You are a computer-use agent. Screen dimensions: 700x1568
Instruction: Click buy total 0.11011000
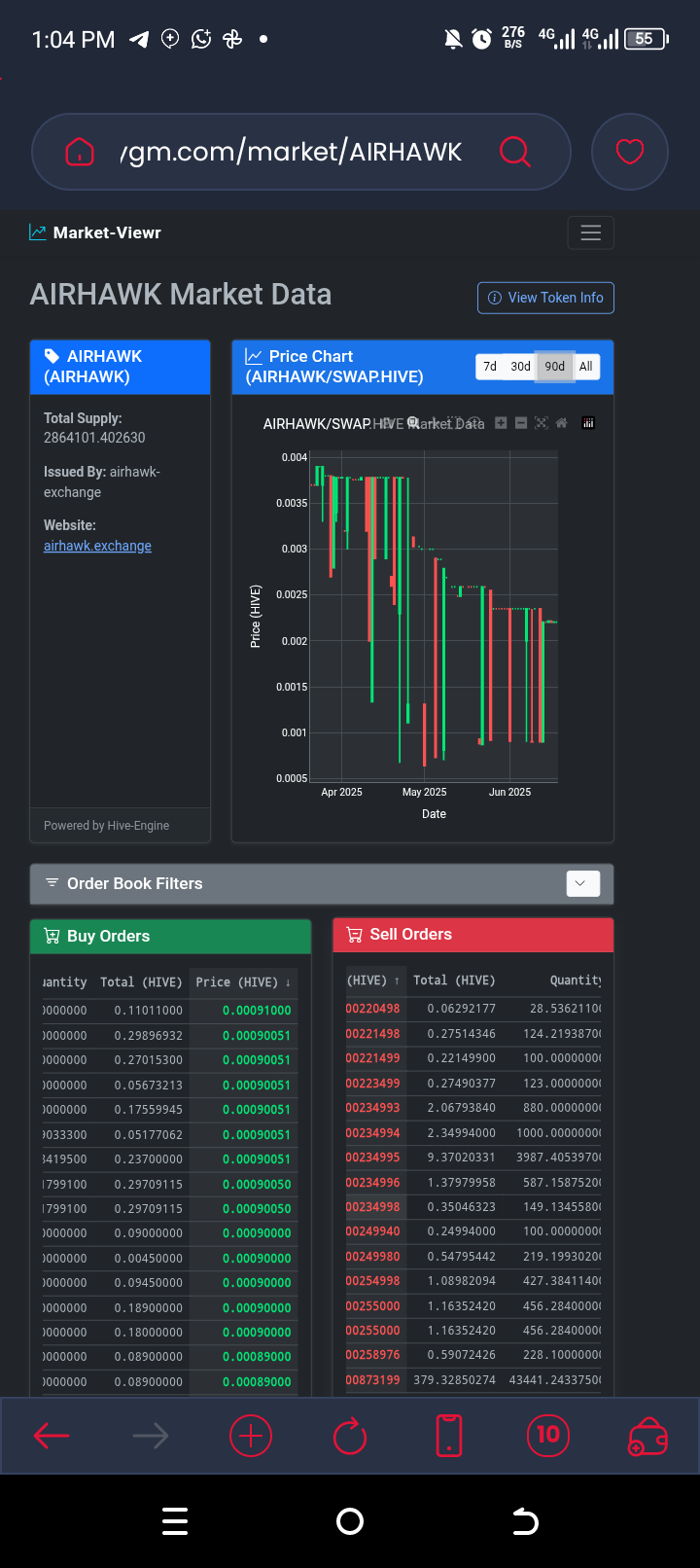[x=148, y=1011]
